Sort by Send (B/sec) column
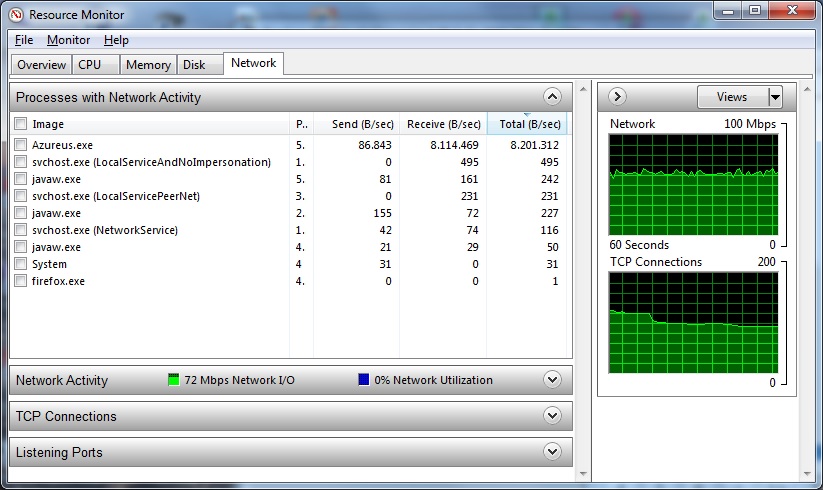The width and height of the screenshot is (823, 490). [x=356, y=124]
